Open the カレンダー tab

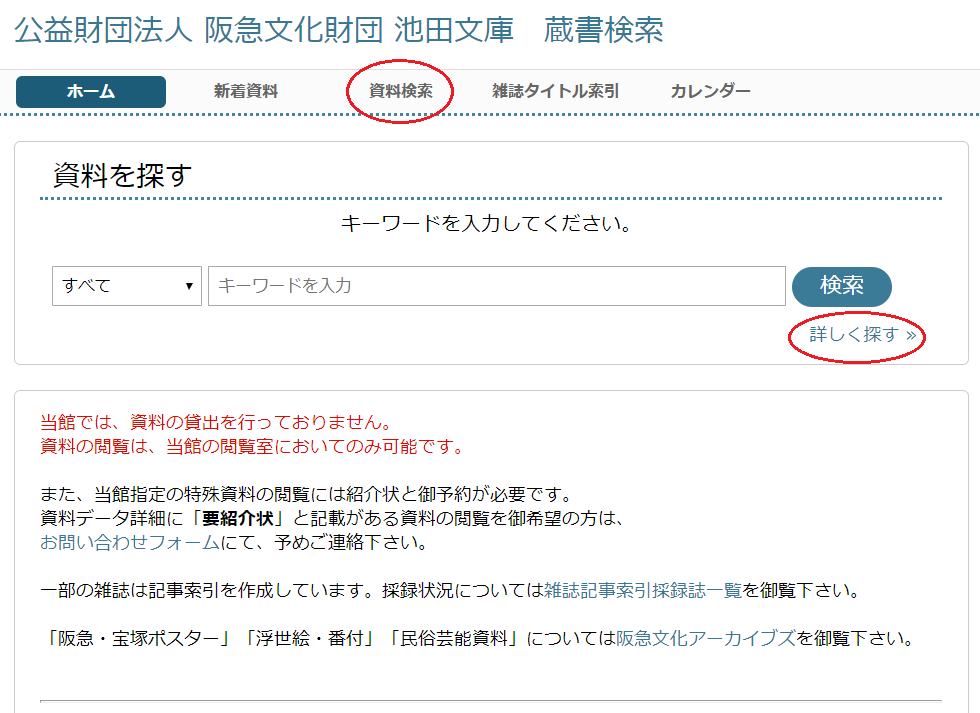pyautogui.click(x=710, y=92)
